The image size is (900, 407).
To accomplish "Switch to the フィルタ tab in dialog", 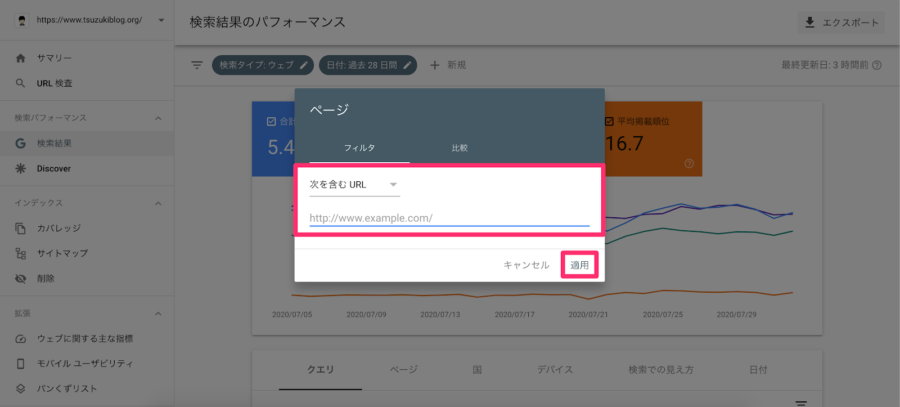I will pos(359,148).
